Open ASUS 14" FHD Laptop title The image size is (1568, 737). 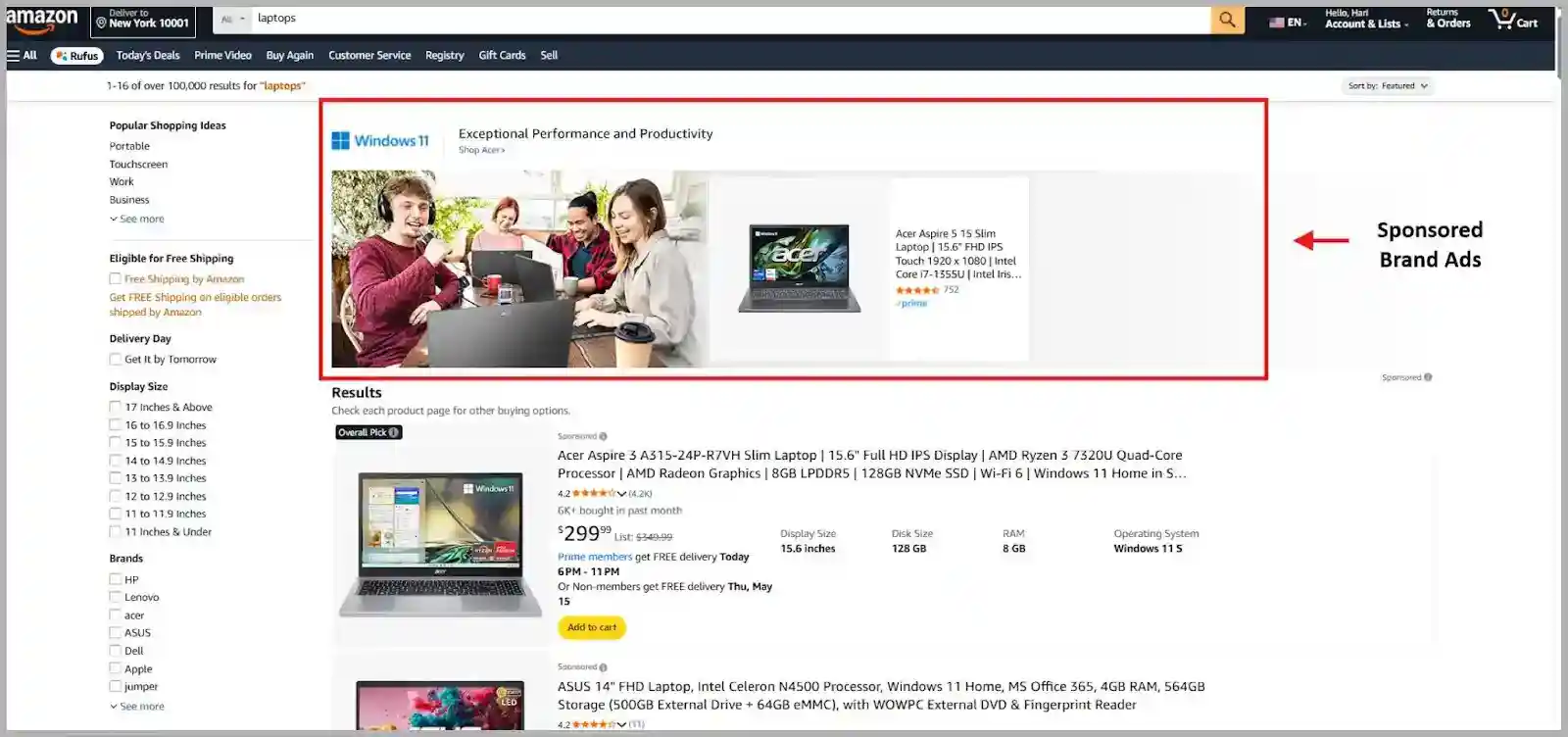click(881, 696)
